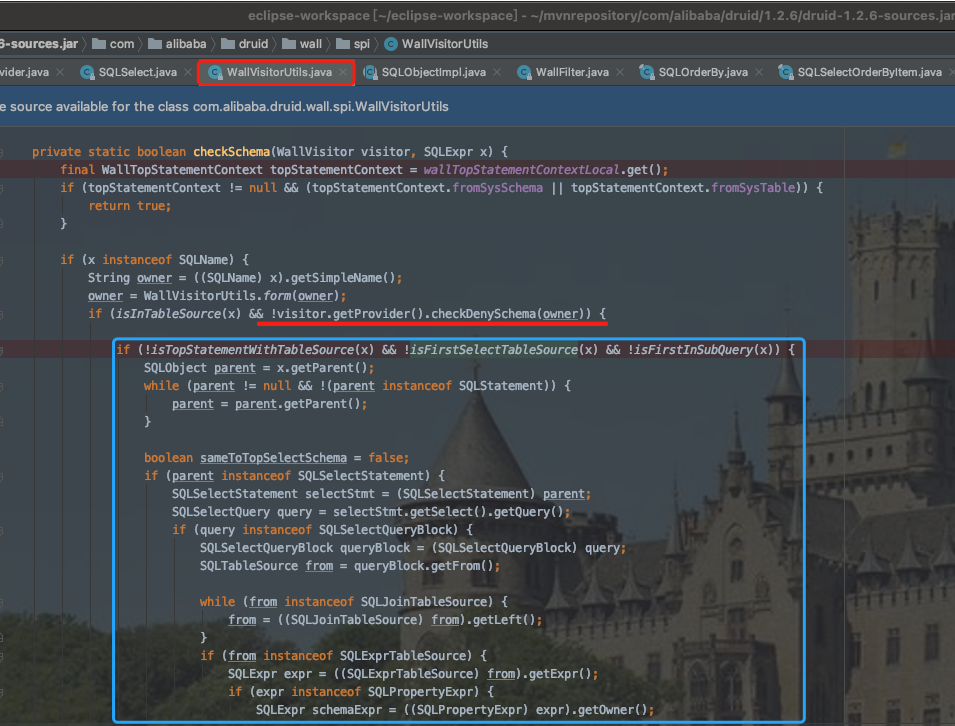Close the SQLObjectImpl.java tab
Screen dimensions: 955x726
(x=497, y=72)
